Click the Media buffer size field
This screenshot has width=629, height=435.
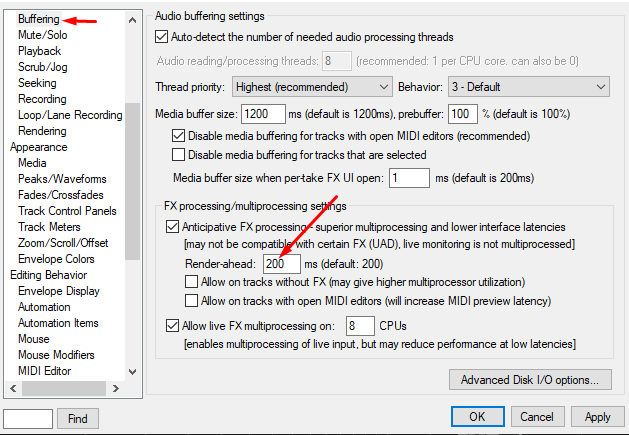(x=264, y=113)
